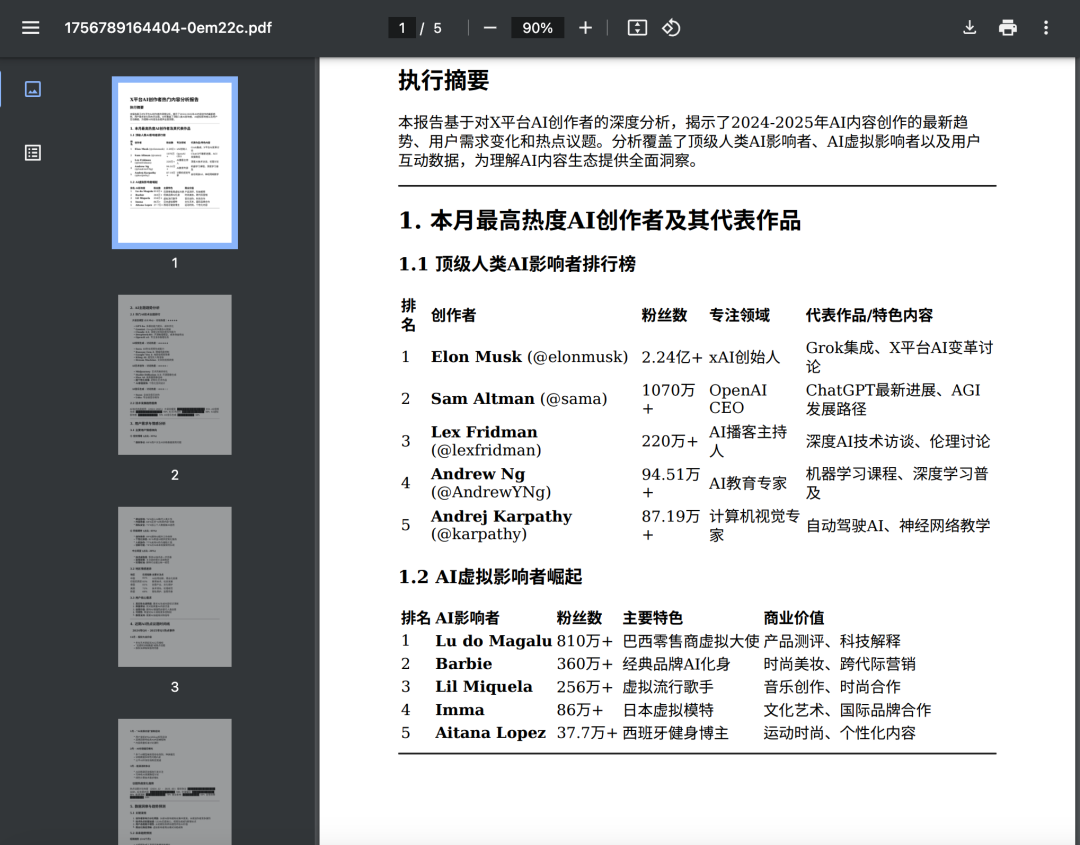The image size is (1080, 845).
Task: Click the 810万+ follower value
Action: pos(585,641)
